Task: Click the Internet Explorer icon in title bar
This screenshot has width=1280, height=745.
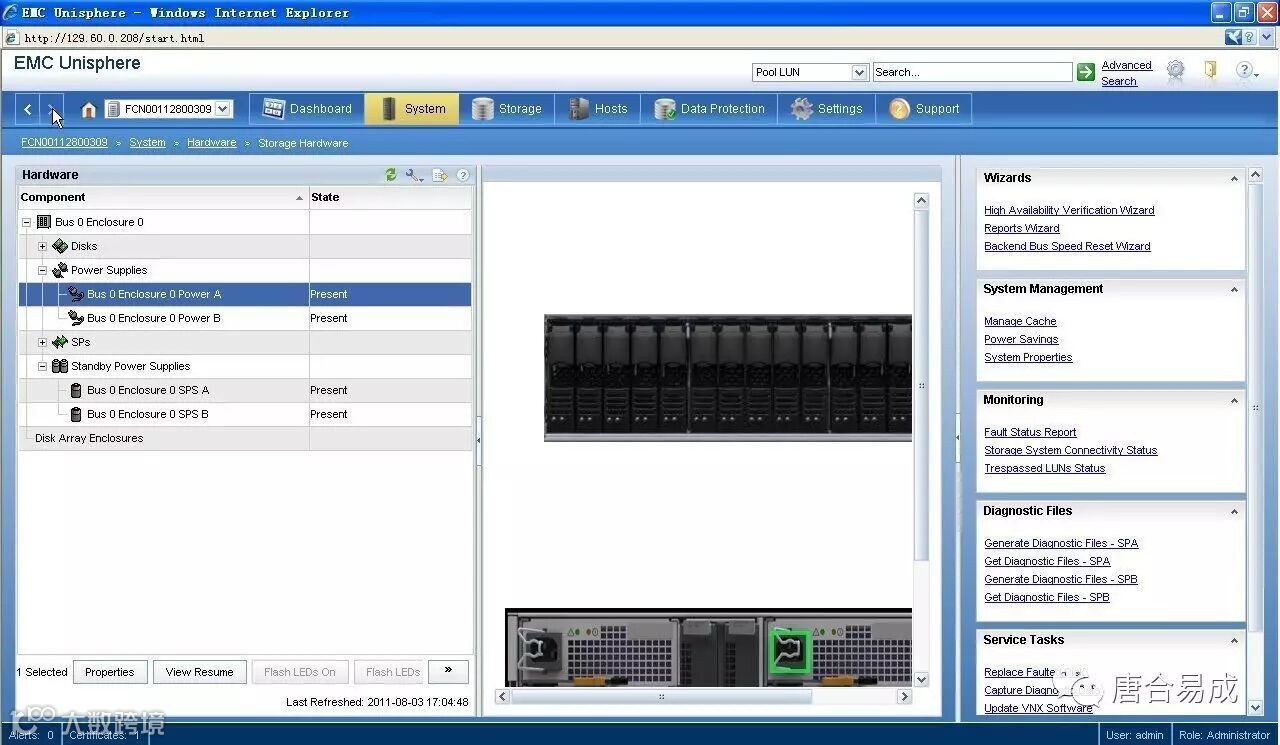Action: (x=11, y=13)
